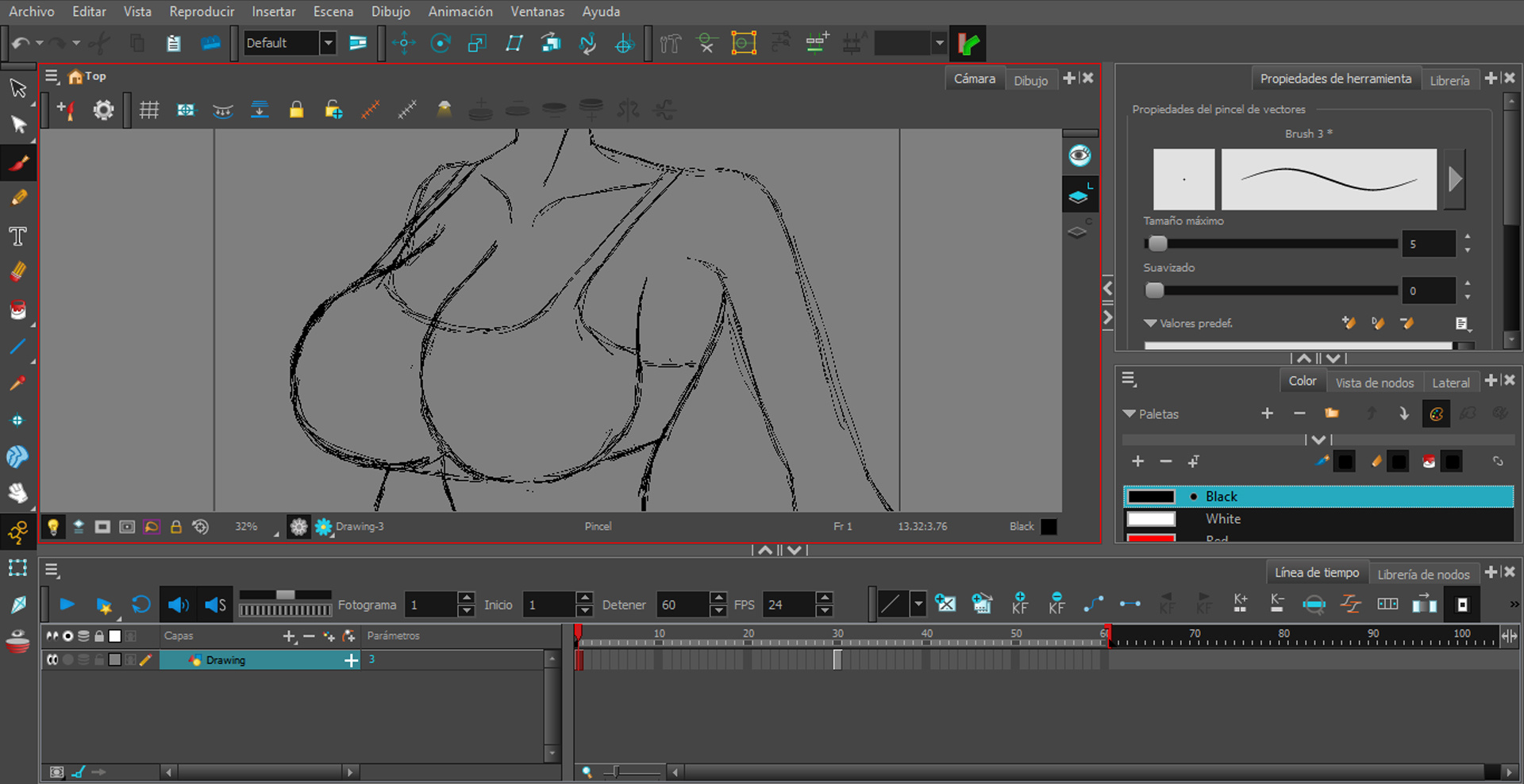Pick the Paint bucket tool
This screenshot has height=784, width=1524.
pos(18,309)
